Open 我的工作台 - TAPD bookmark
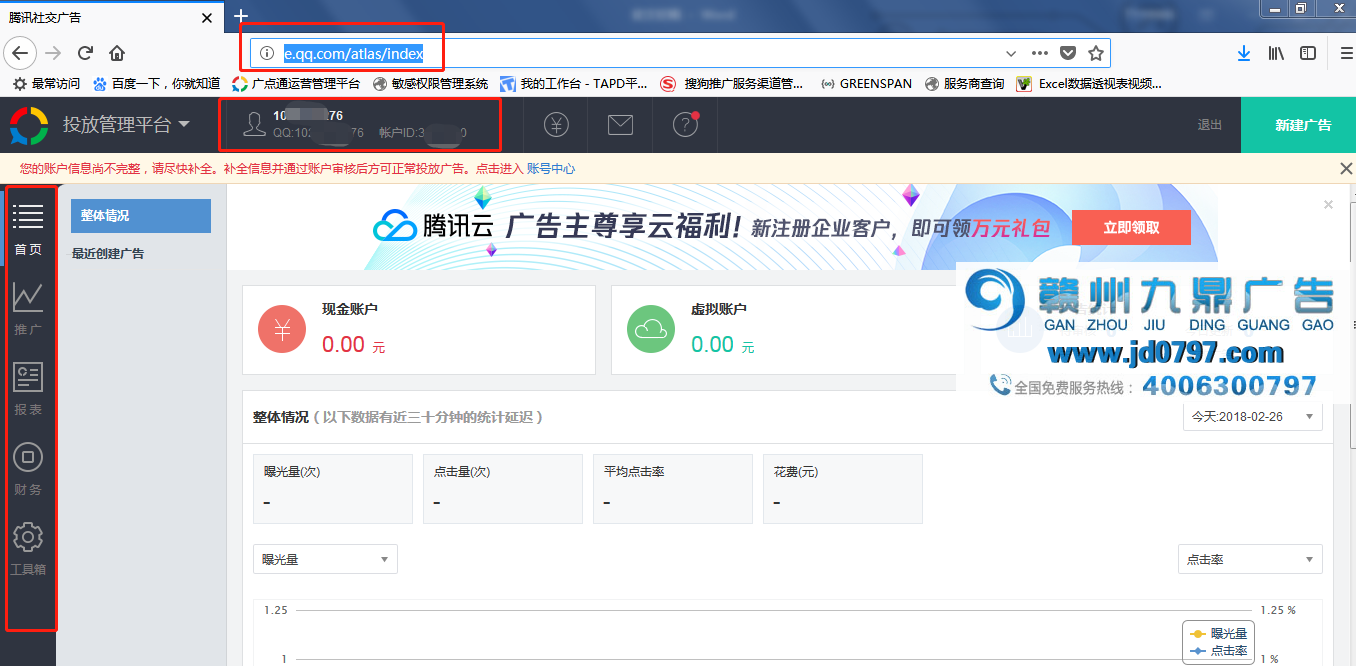This screenshot has height=666, width=1356. point(574,84)
